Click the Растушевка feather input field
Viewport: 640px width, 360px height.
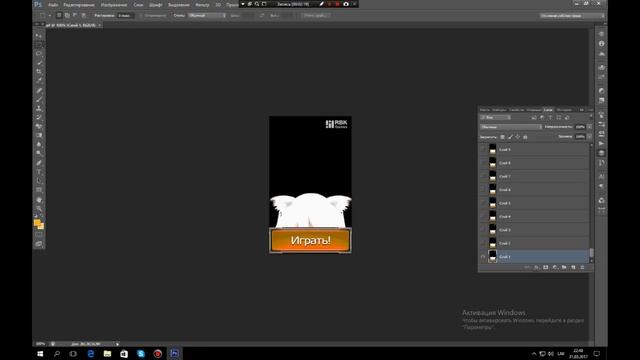[x=125, y=16]
